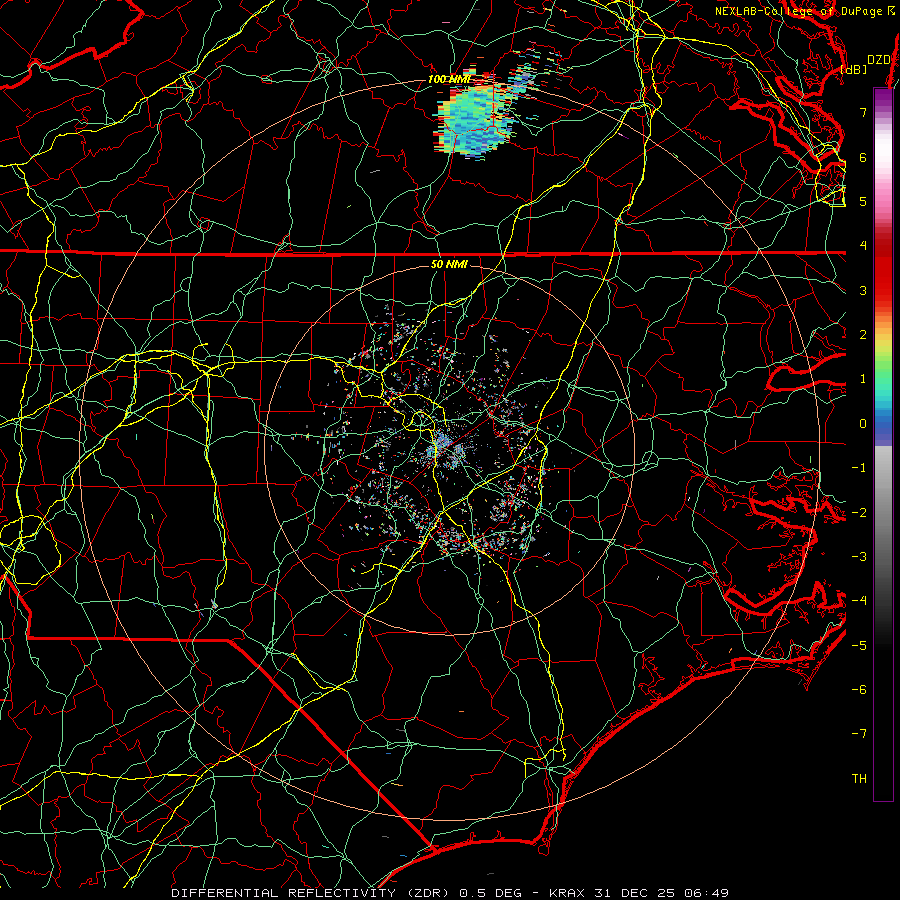Click the 4 dB tick on the color scale
Image resolution: width=900 pixels, height=900 pixels.
coord(863,246)
